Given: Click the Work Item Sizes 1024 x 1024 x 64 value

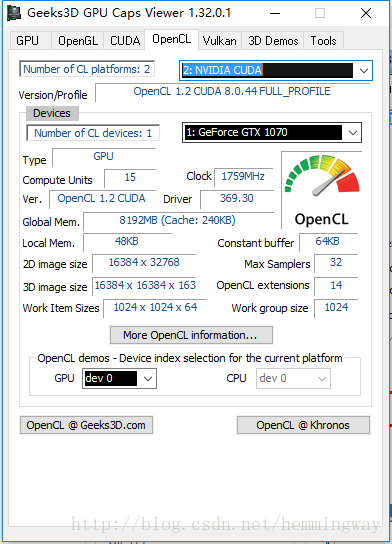Looking at the screenshot, I should click(x=155, y=308).
